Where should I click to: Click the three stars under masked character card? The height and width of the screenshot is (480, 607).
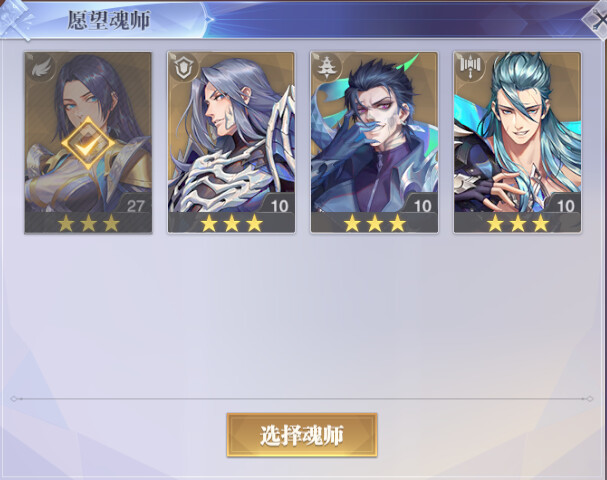(374, 223)
